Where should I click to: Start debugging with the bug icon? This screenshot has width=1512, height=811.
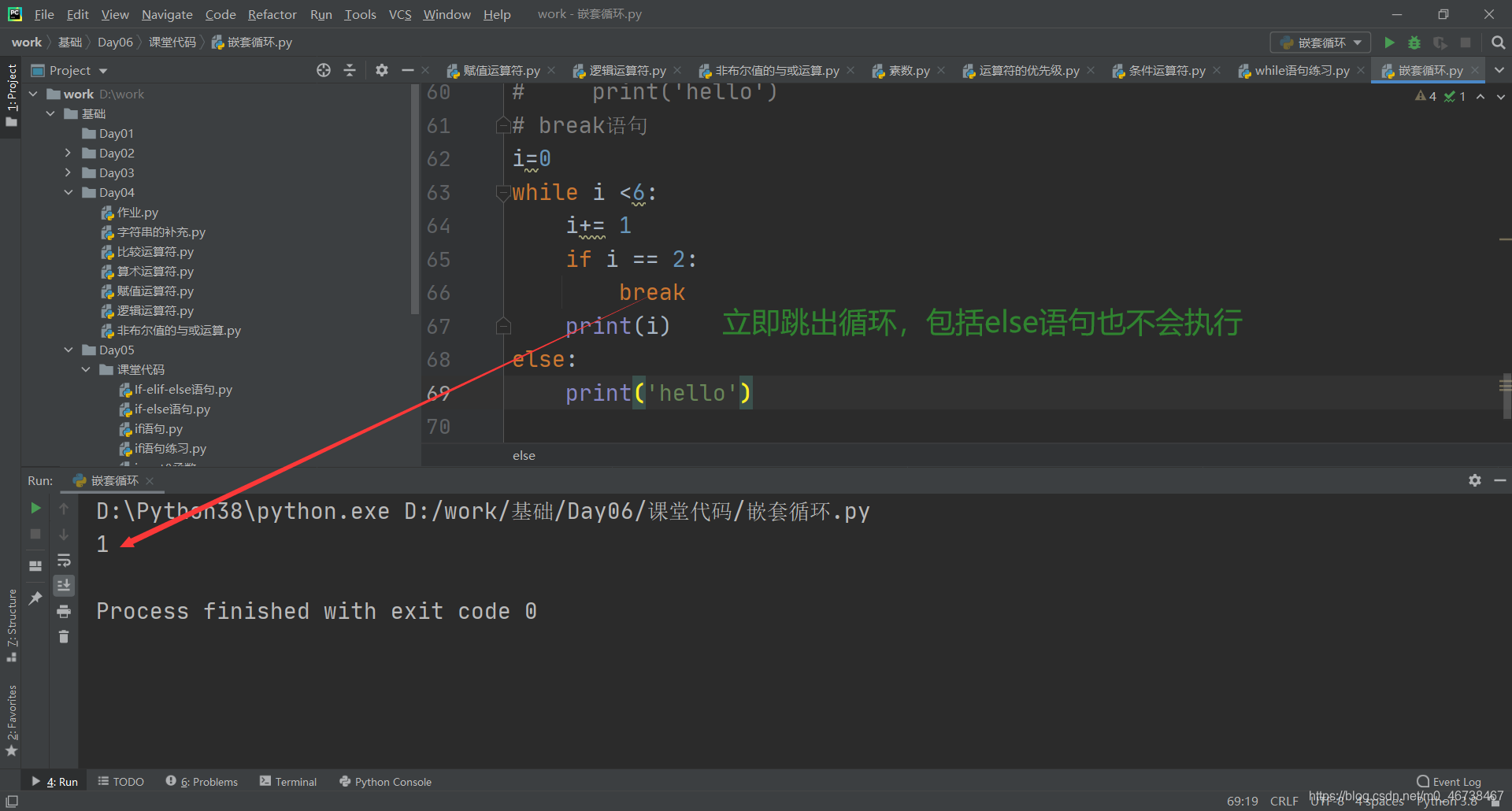click(x=1414, y=43)
